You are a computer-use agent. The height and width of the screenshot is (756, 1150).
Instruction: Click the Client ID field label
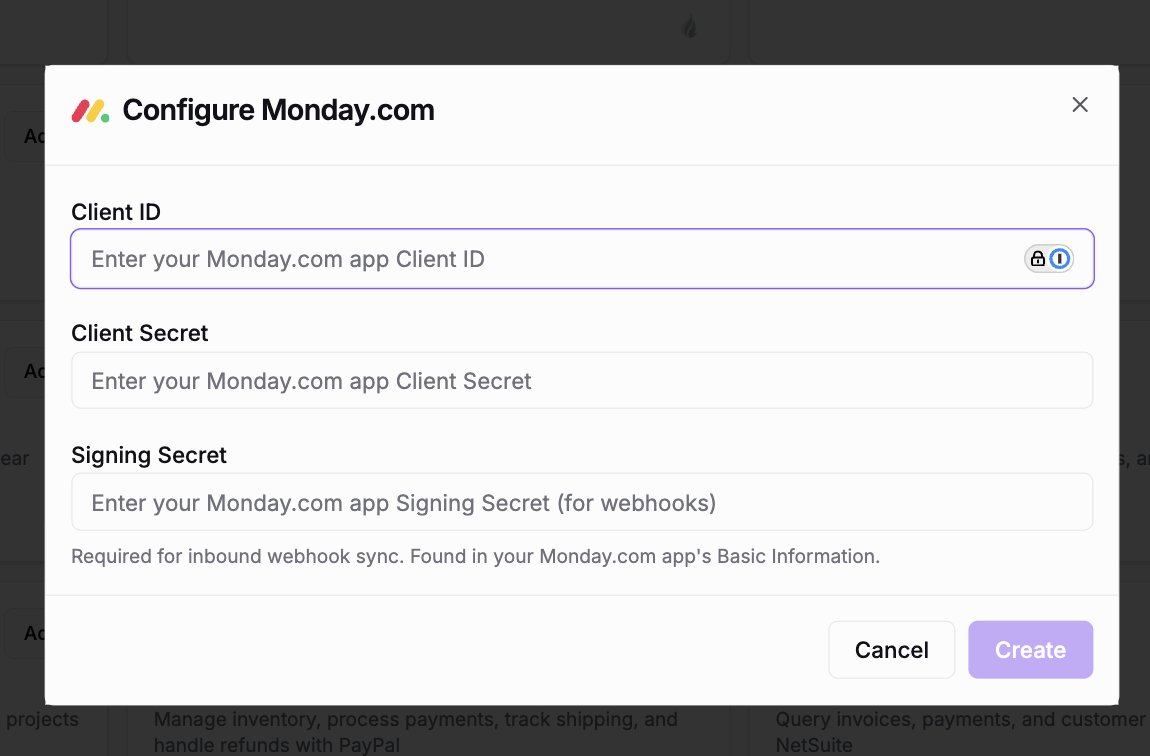tap(116, 212)
